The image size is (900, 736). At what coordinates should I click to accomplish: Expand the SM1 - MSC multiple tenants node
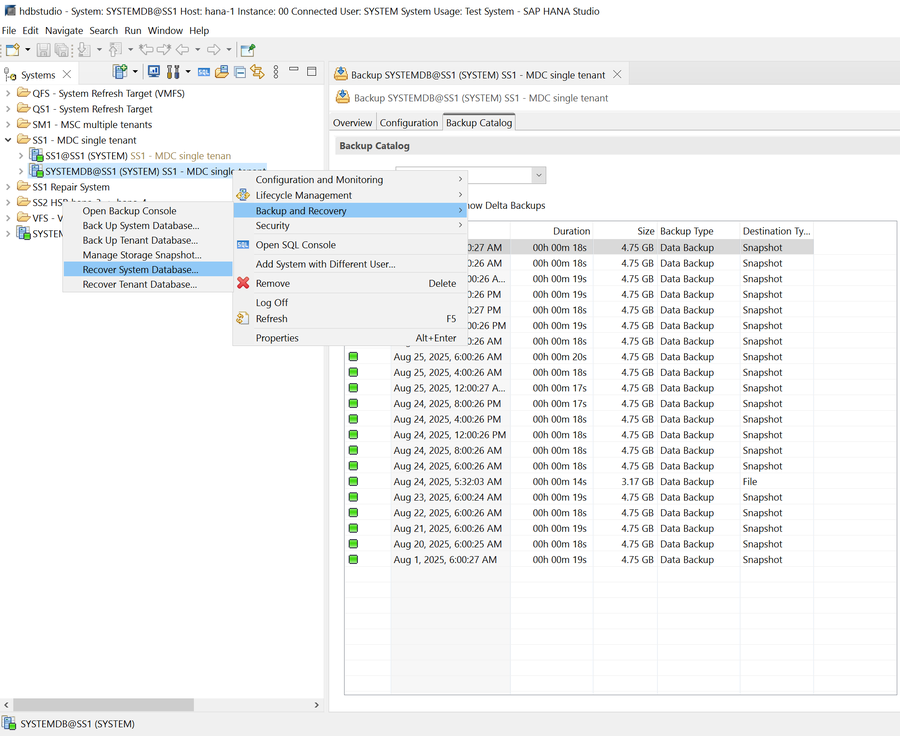tap(10, 125)
